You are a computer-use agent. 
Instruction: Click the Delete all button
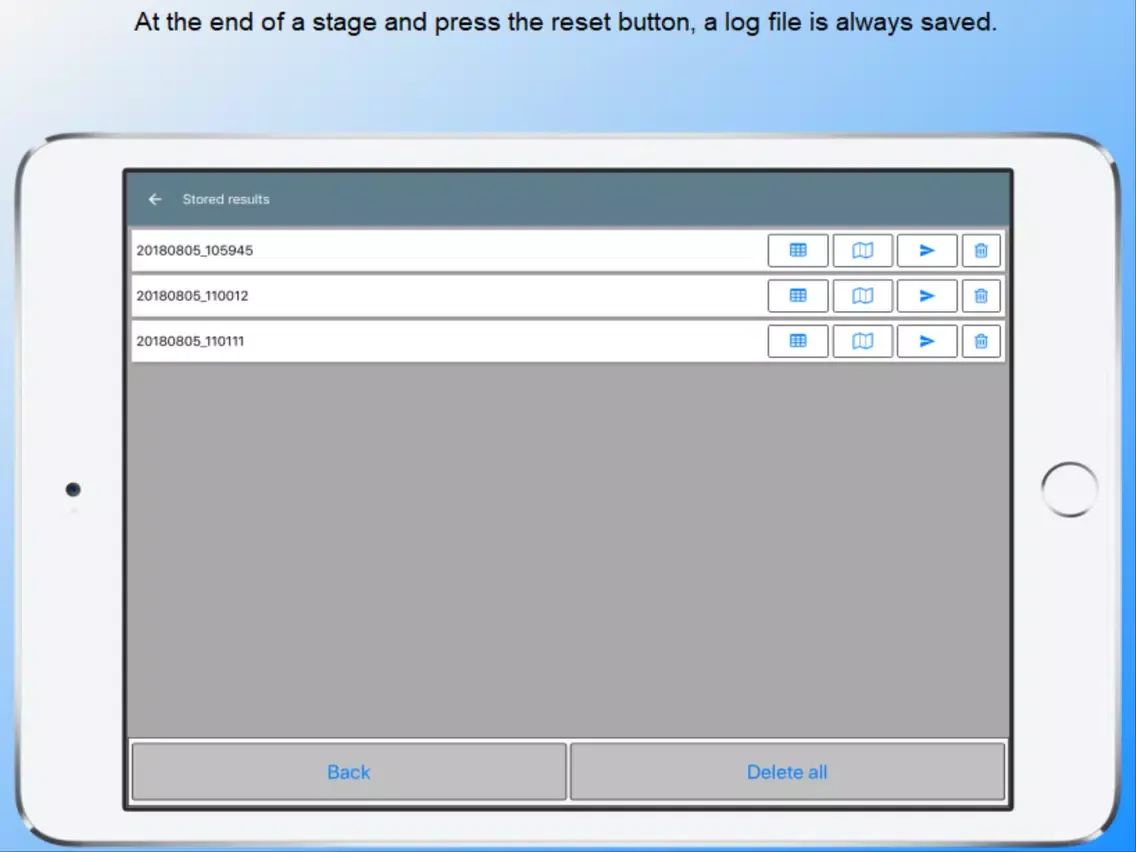[787, 772]
